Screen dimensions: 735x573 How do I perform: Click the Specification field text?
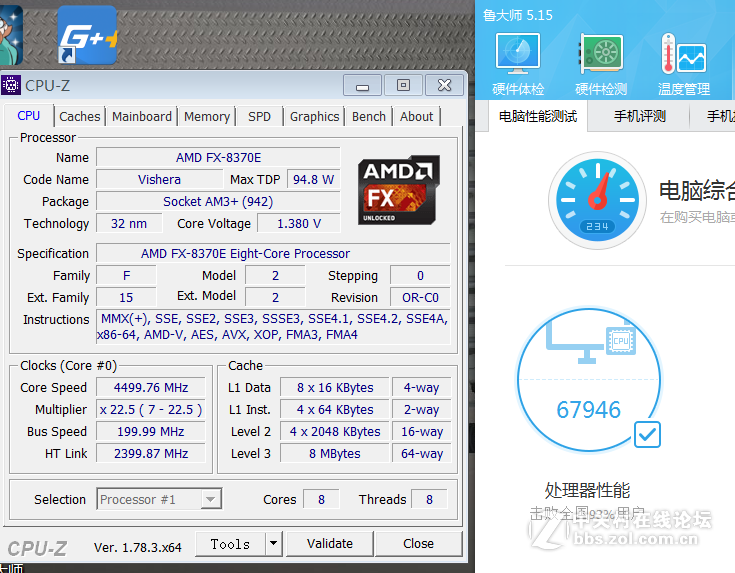(x=273, y=254)
